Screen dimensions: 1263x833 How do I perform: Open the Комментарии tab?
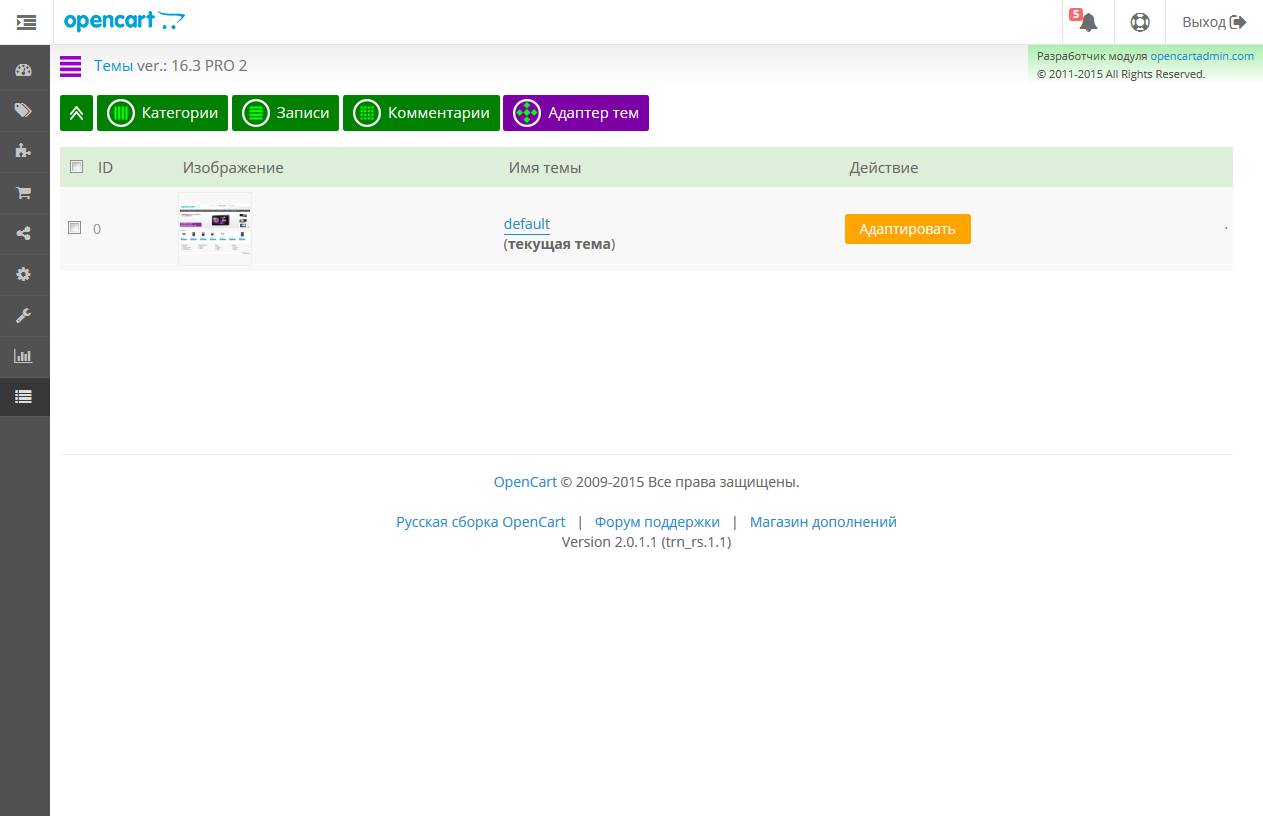coord(421,113)
